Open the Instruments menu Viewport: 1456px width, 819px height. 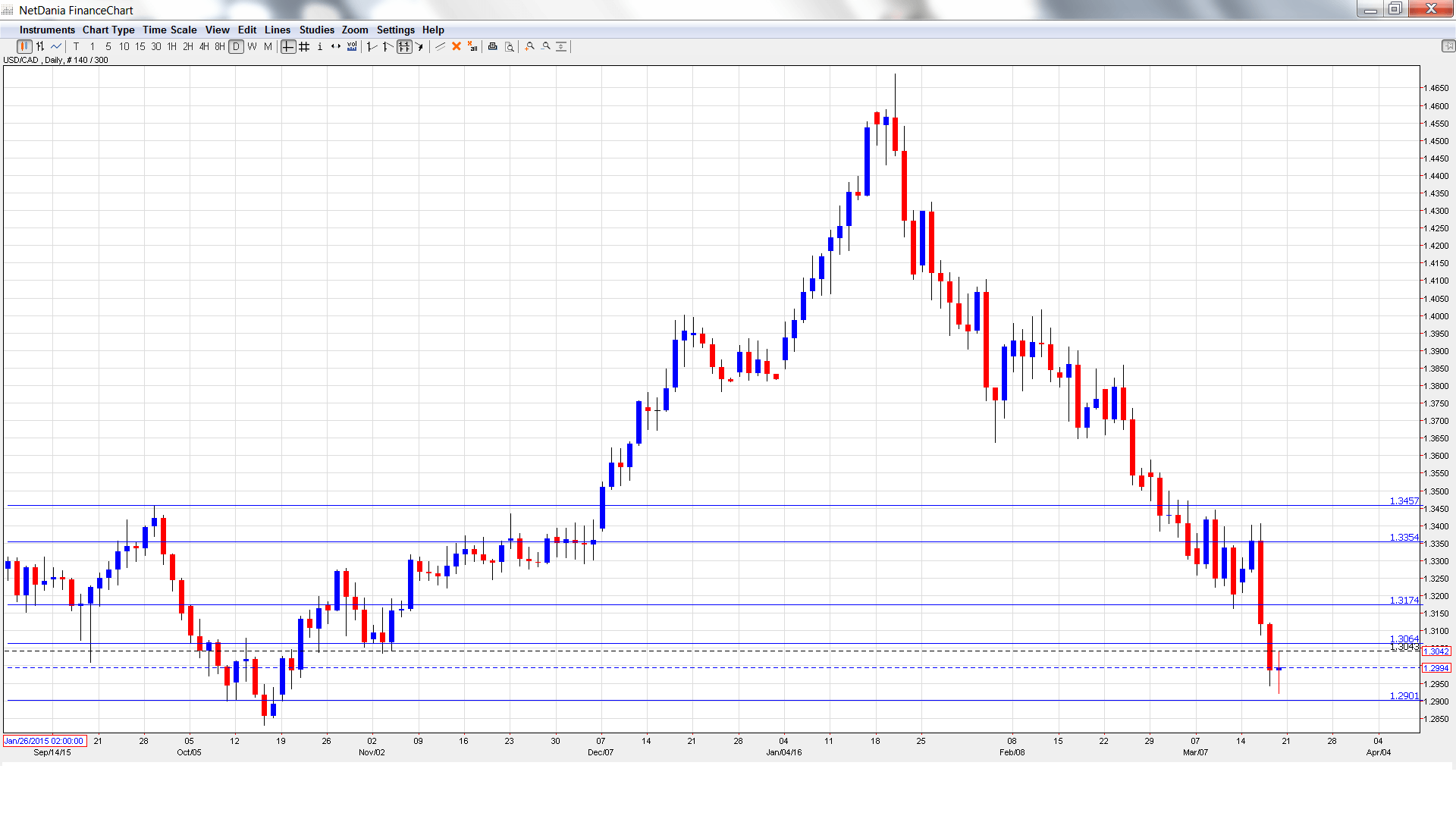(x=47, y=30)
